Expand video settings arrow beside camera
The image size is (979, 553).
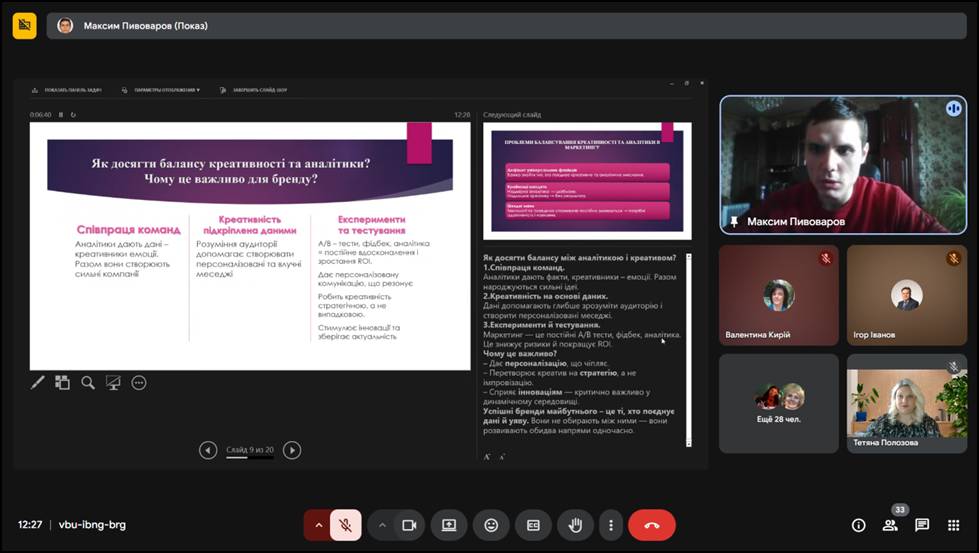382,525
